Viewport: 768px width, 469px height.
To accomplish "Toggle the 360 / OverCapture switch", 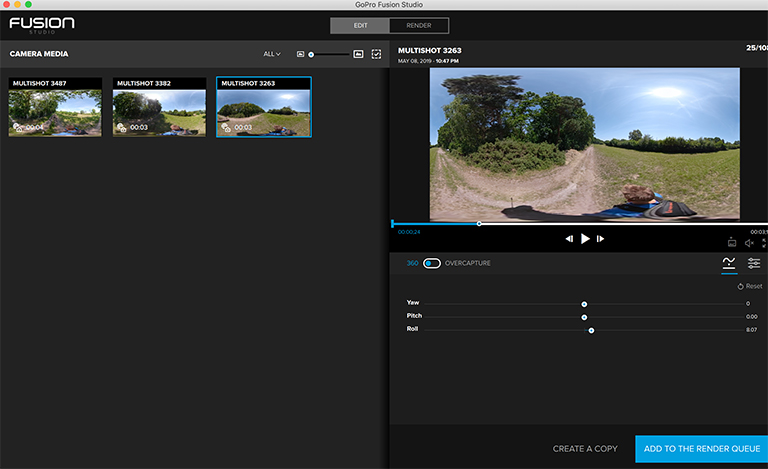I will (x=432, y=263).
